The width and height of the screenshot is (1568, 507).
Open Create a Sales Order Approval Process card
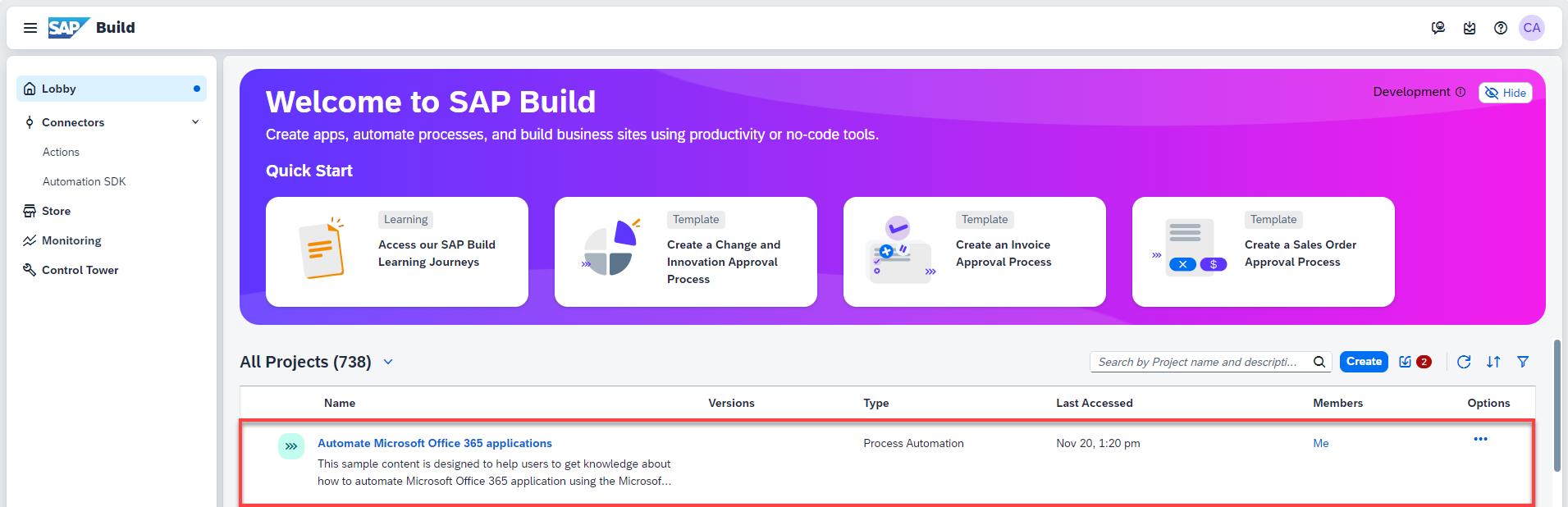(1264, 252)
